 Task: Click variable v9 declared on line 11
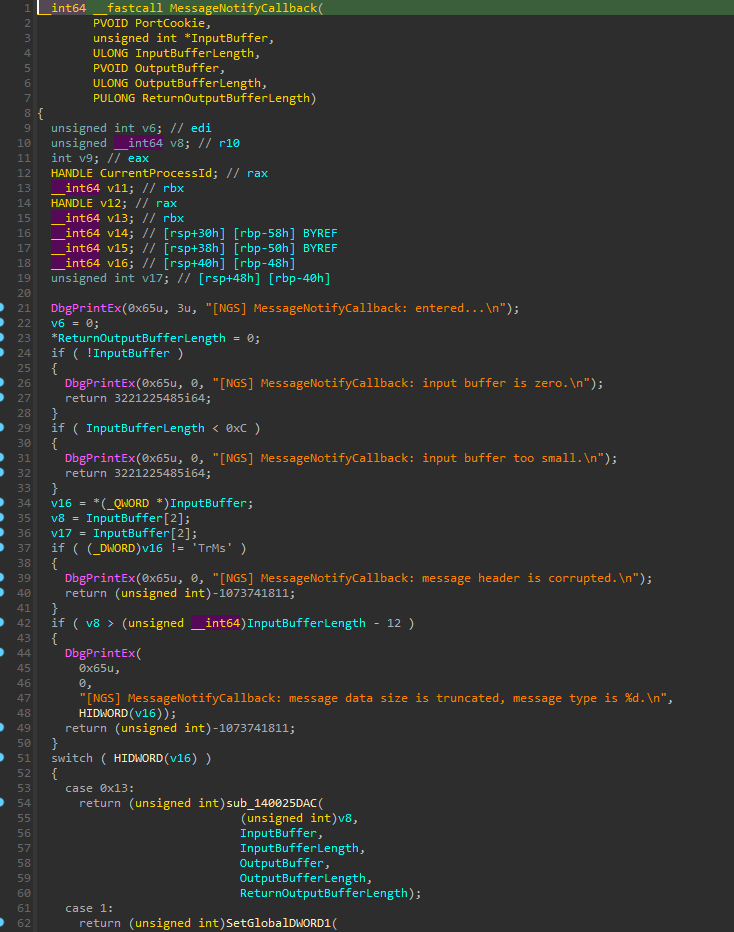pos(86,158)
